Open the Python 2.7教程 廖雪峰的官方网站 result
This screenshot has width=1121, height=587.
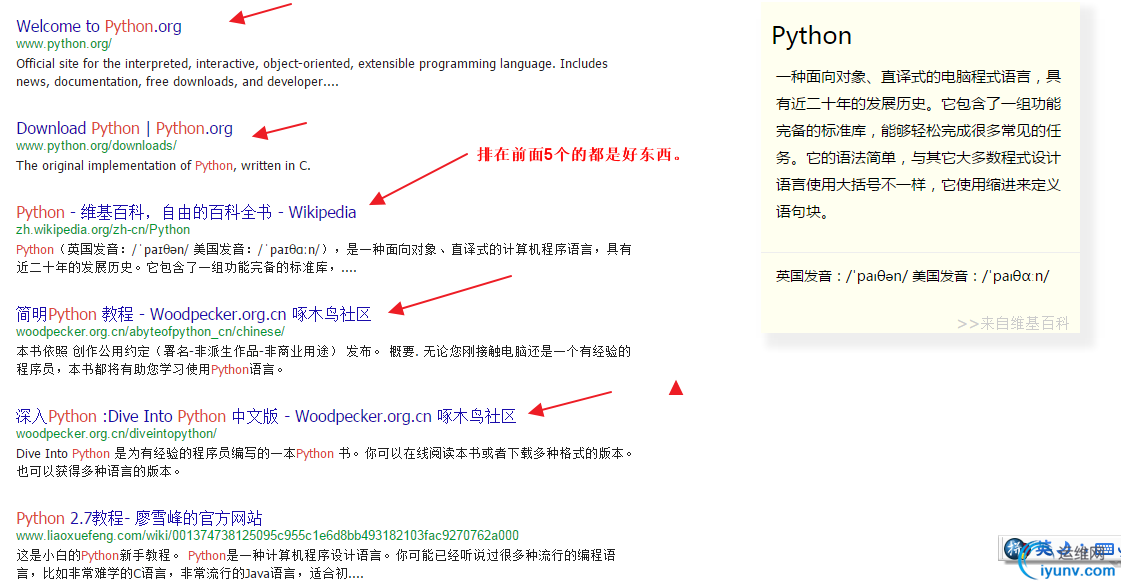(139, 518)
